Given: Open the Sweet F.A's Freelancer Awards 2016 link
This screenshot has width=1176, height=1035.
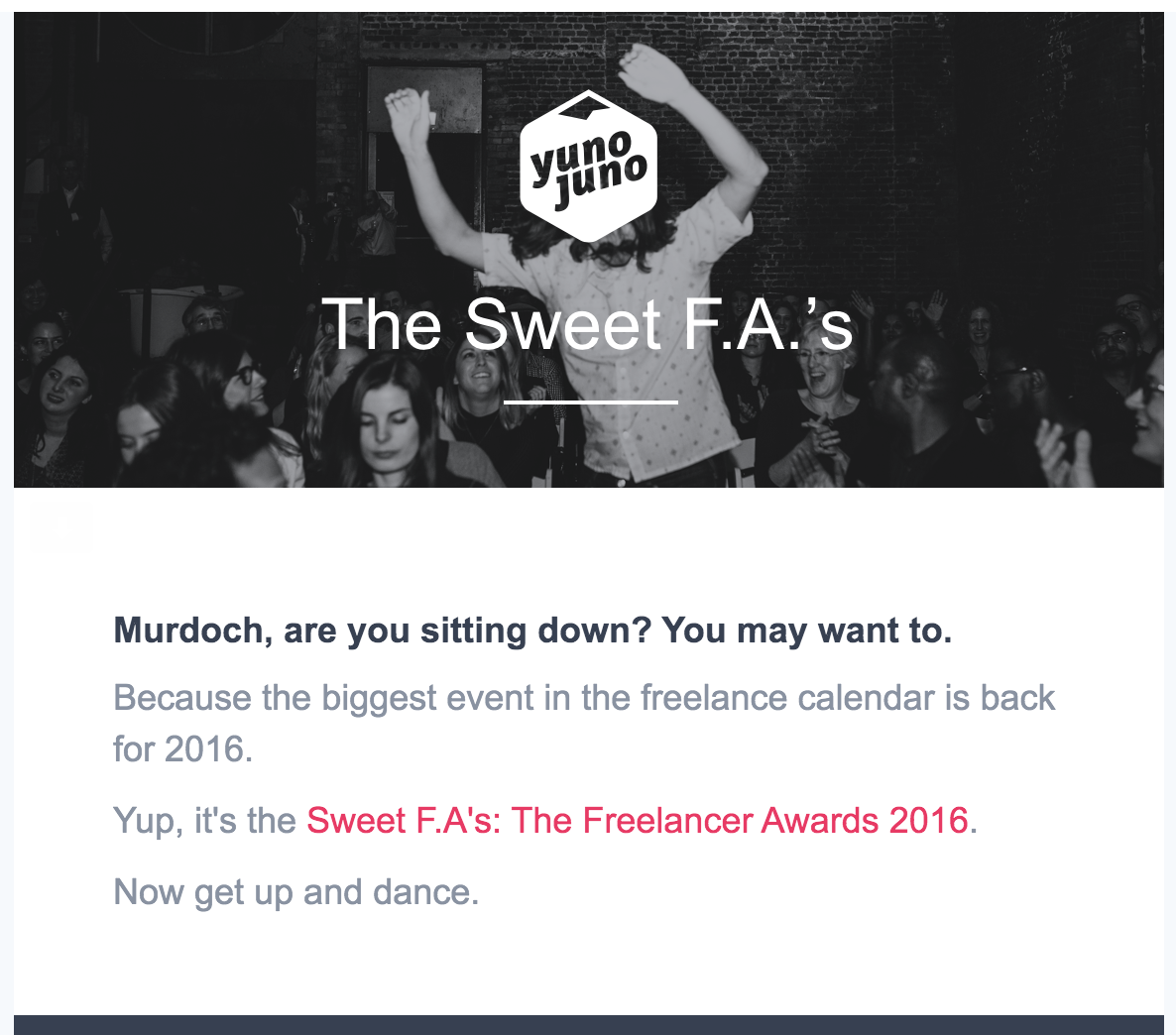Looking at the screenshot, I should point(637,821).
